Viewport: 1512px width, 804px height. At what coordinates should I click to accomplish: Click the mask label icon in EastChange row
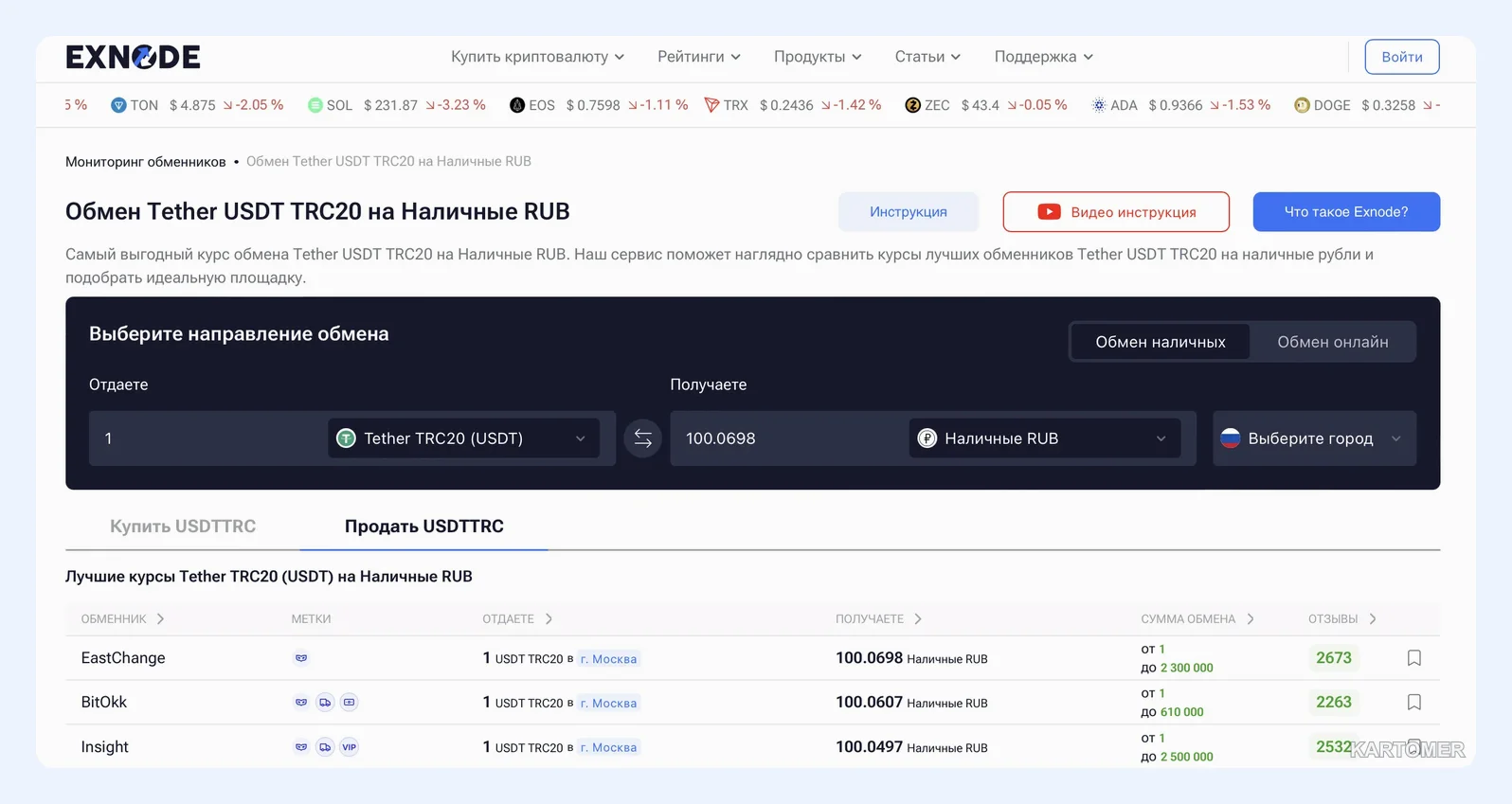(x=301, y=658)
